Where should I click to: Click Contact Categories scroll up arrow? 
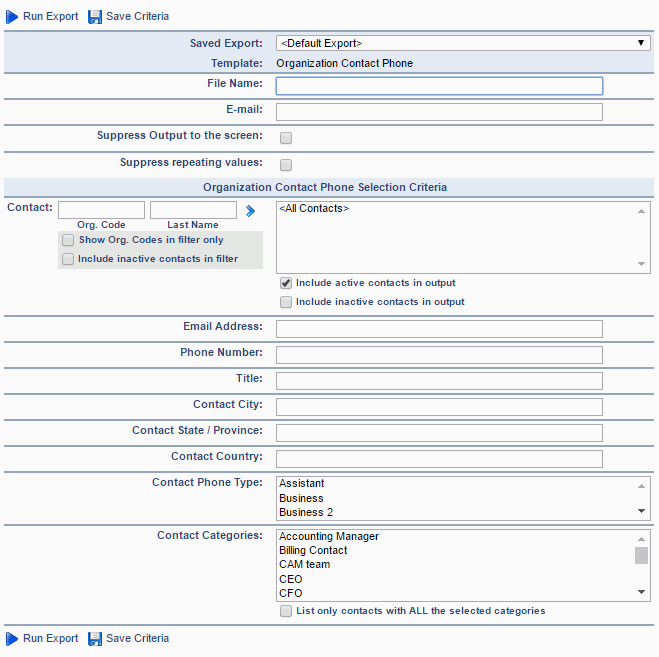click(x=641, y=539)
